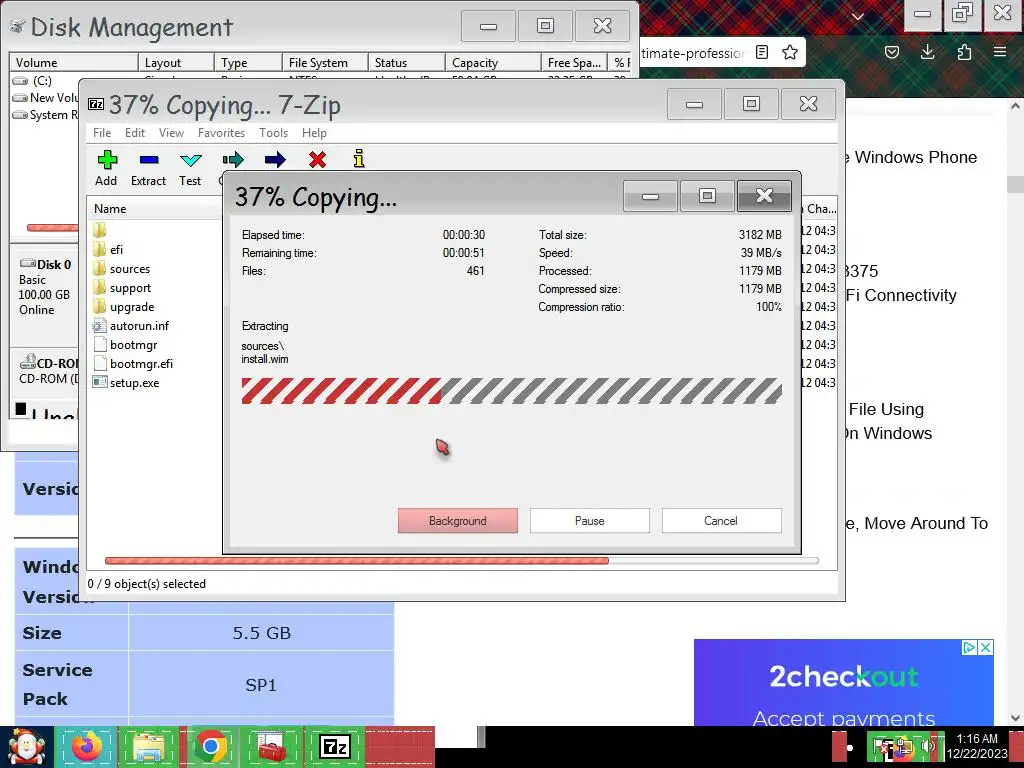Click the red X Delete toolbar icon

[x=317, y=159]
